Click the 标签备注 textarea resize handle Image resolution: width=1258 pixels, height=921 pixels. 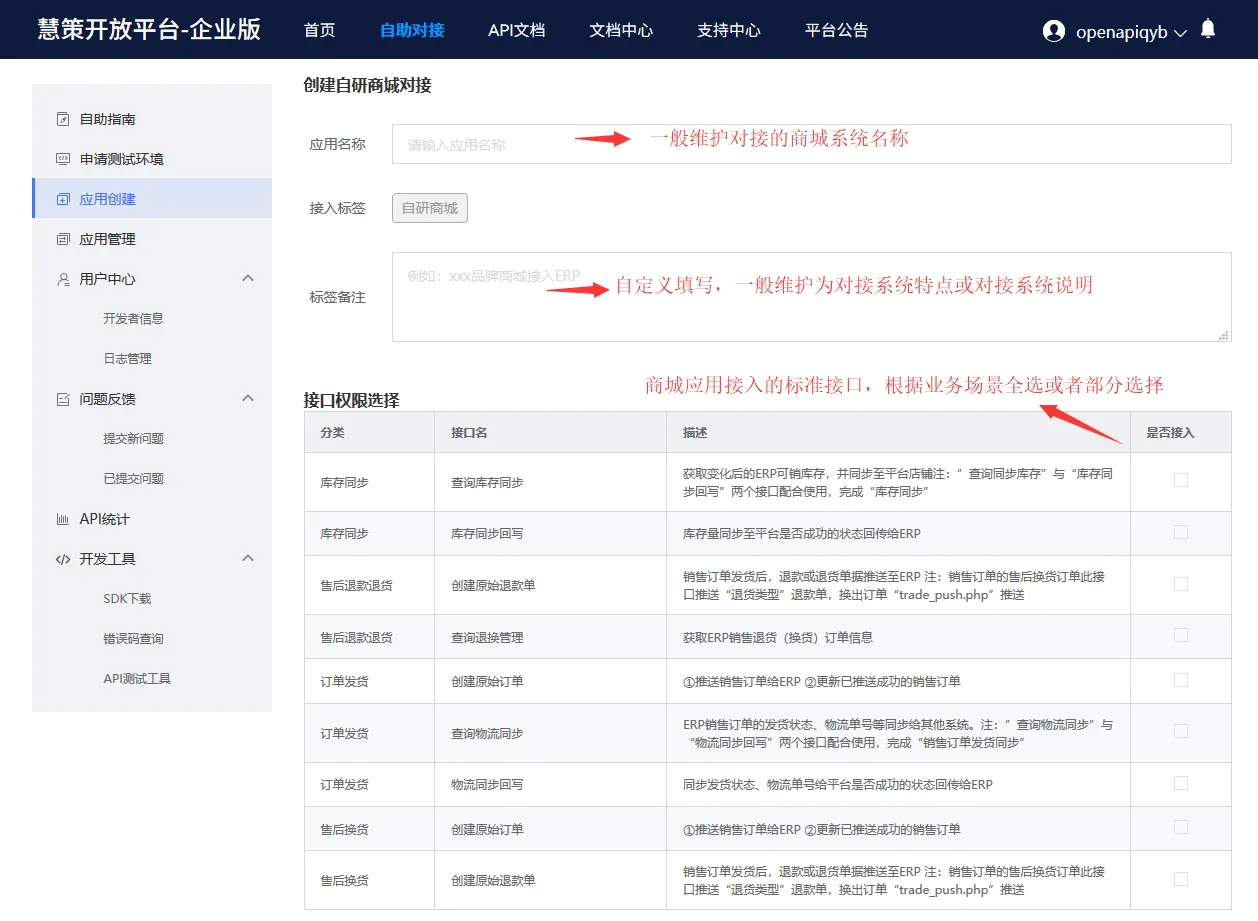1223,335
